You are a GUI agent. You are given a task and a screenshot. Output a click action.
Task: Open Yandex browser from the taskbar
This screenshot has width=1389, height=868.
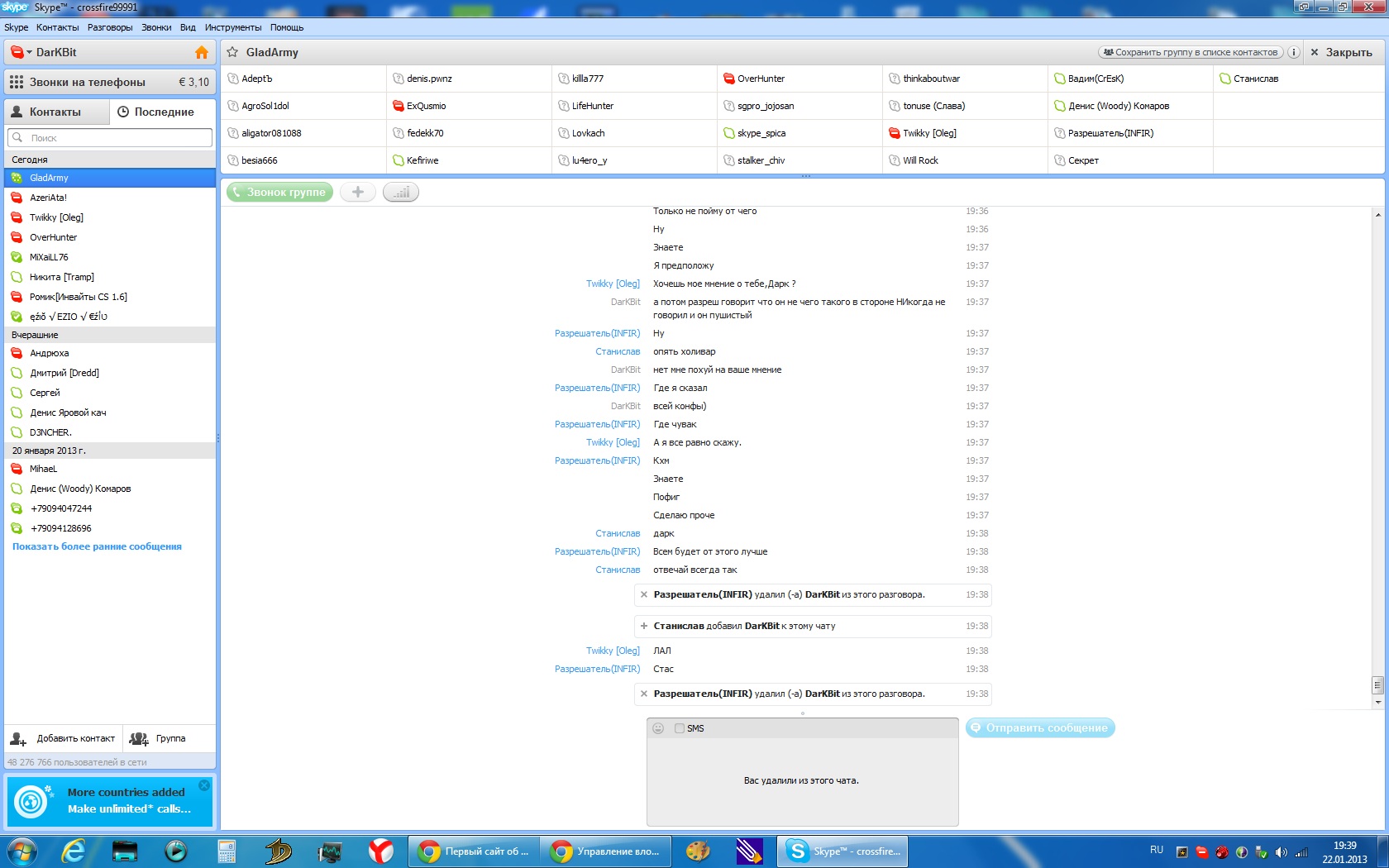point(380,851)
